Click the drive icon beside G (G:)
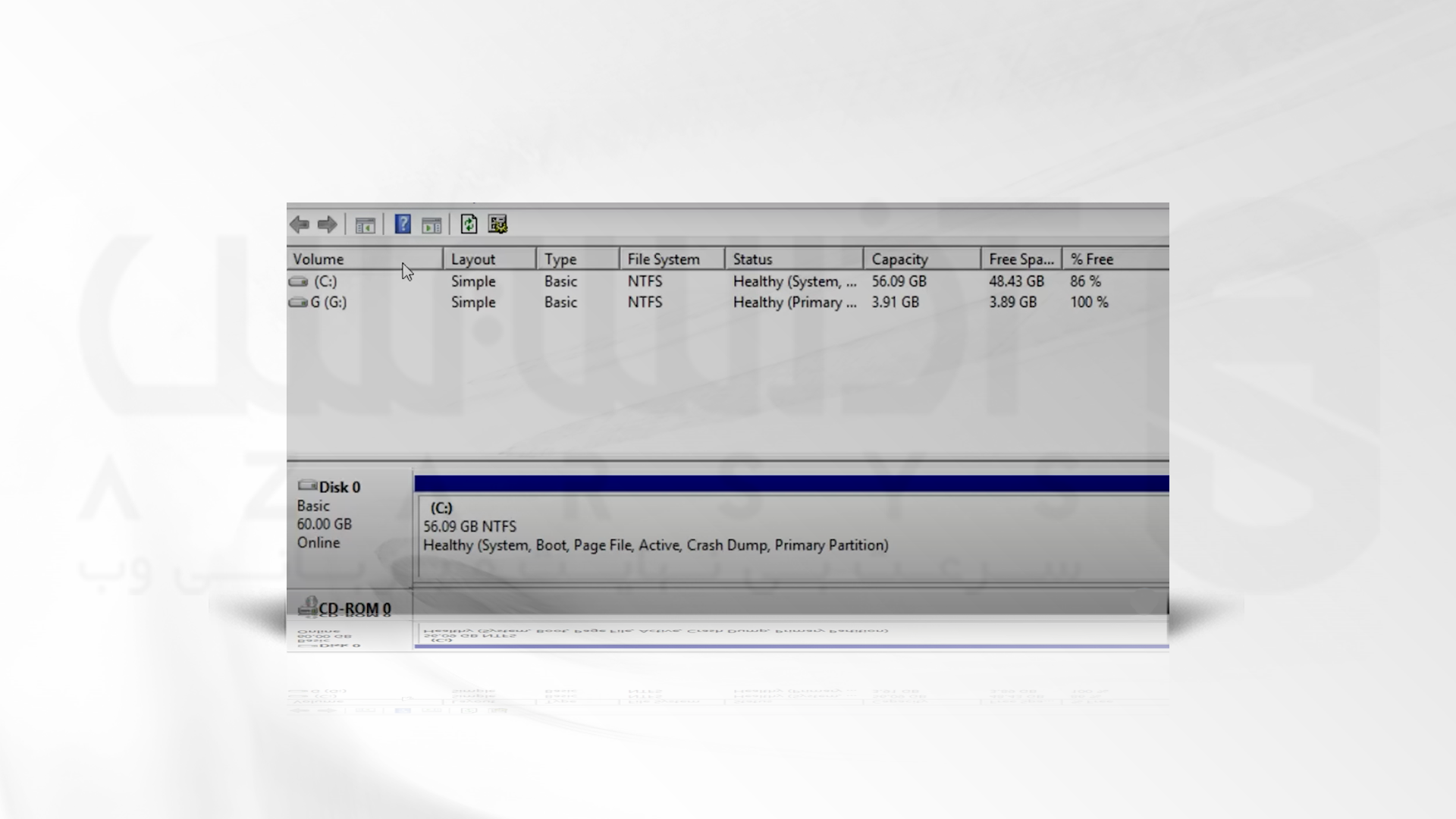This screenshot has height=819, width=1456. pyautogui.click(x=298, y=303)
